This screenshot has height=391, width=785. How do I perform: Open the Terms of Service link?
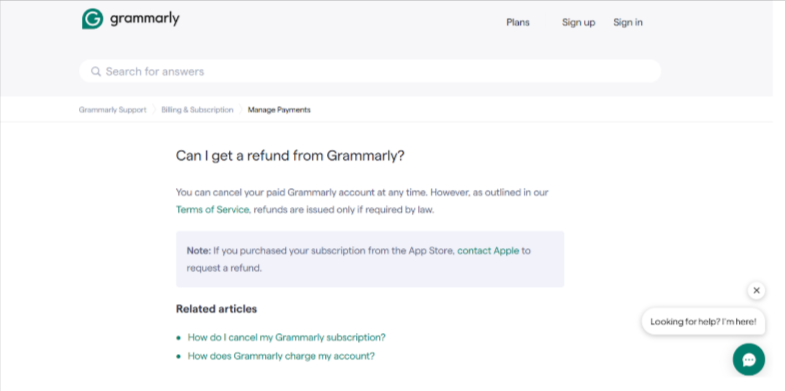tap(212, 210)
